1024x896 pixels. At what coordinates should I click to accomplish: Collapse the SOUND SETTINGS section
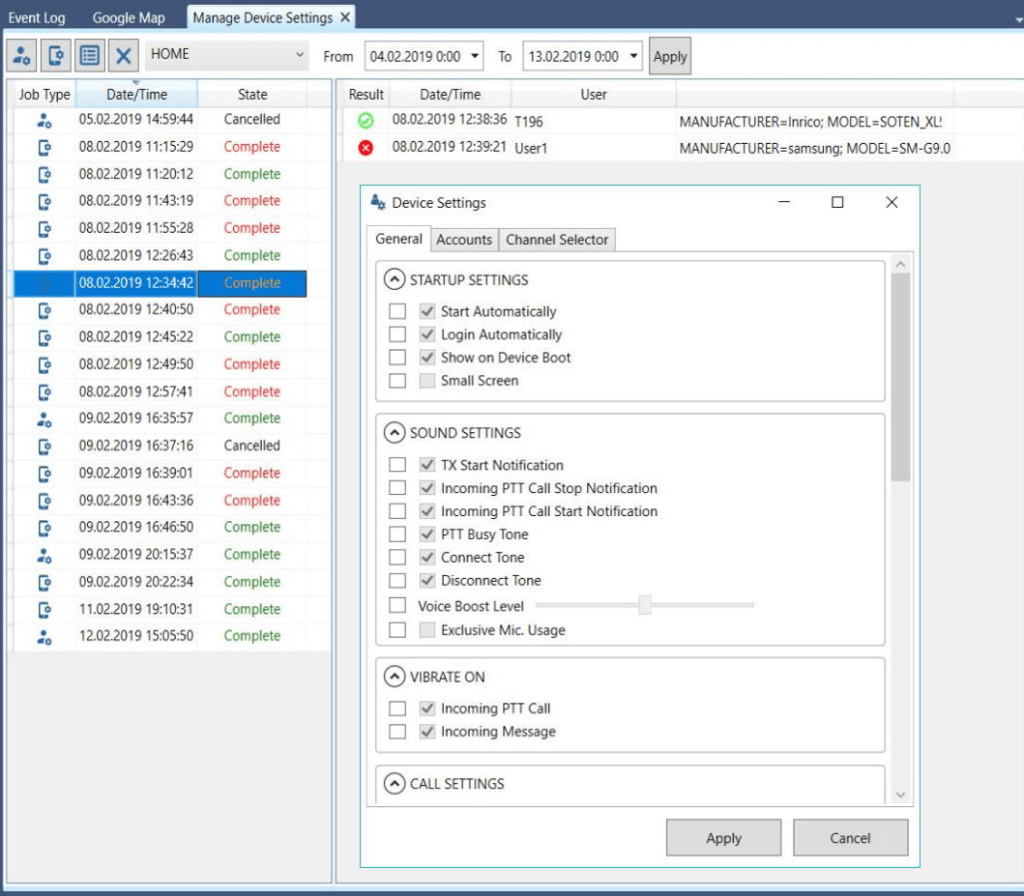[394, 432]
